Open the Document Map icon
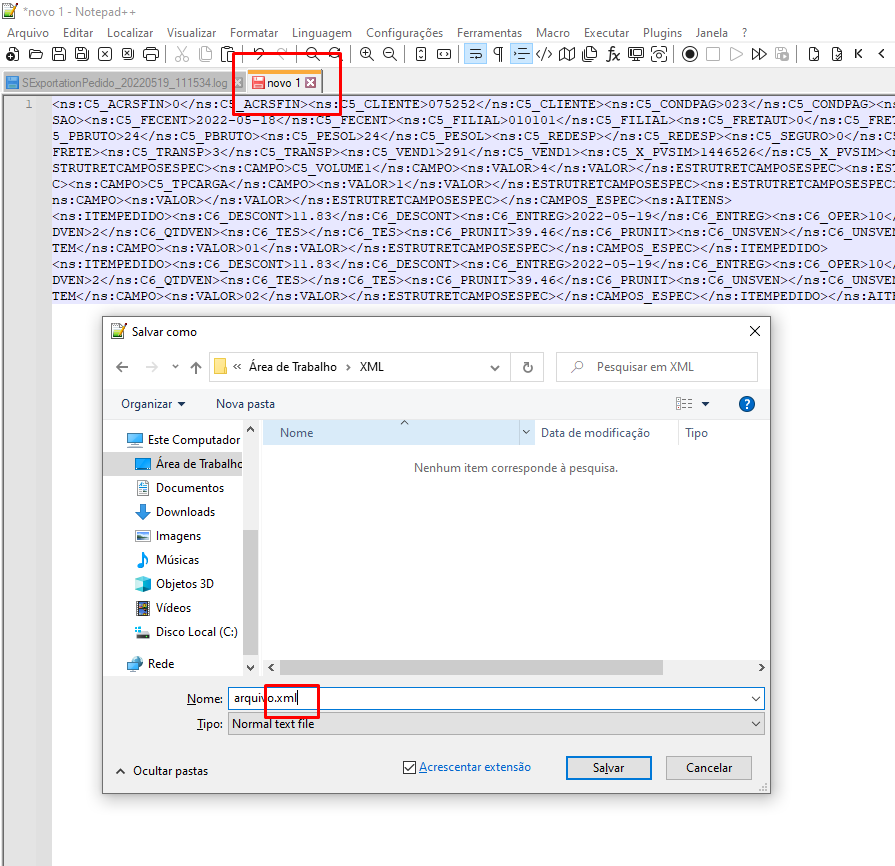 (x=567, y=54)
